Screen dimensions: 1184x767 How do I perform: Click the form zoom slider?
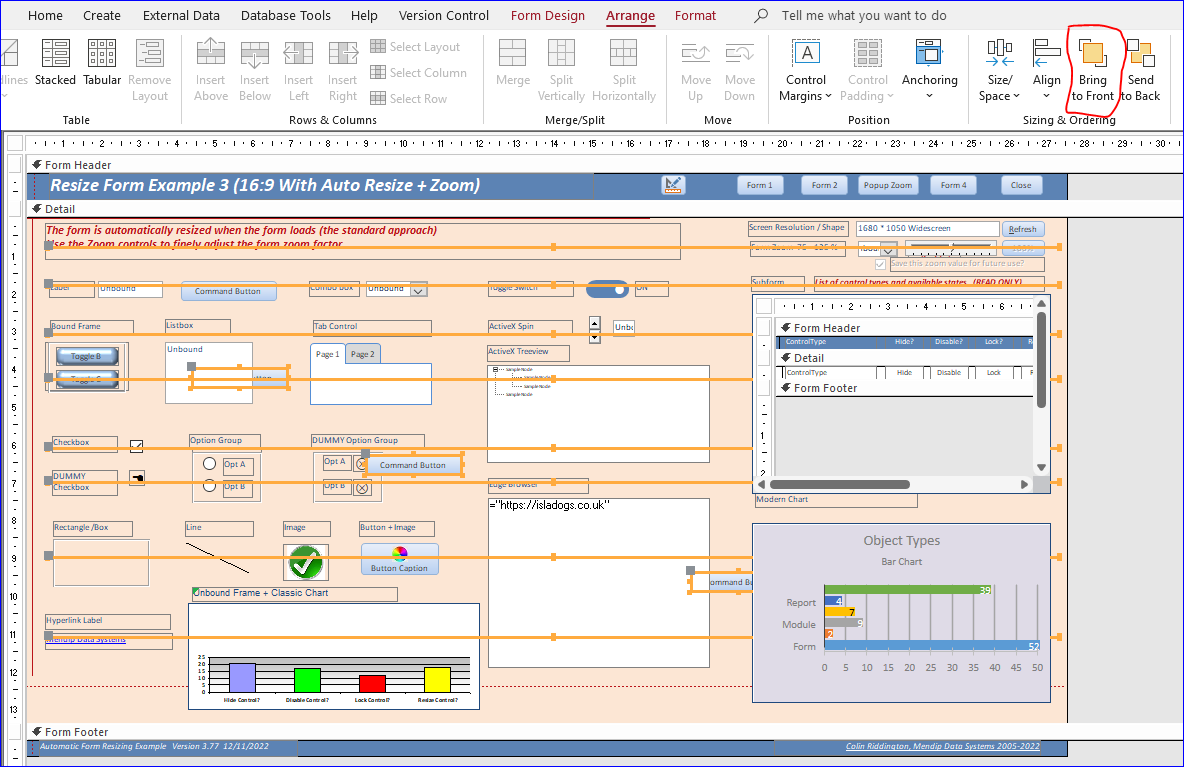(951, 248)
